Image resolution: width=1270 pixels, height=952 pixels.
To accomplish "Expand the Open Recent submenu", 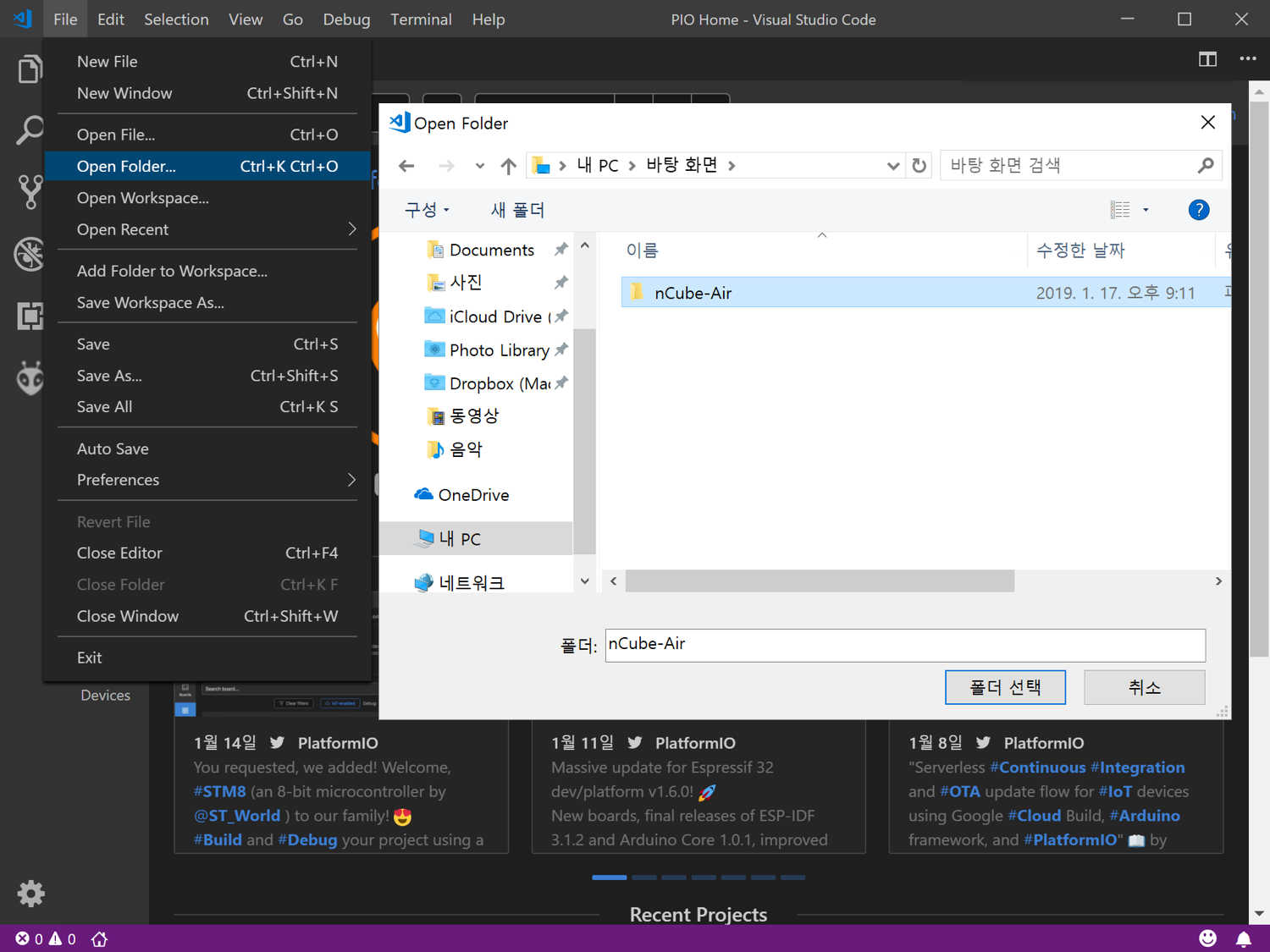I will pyautogui.click(x=351, y=229).
